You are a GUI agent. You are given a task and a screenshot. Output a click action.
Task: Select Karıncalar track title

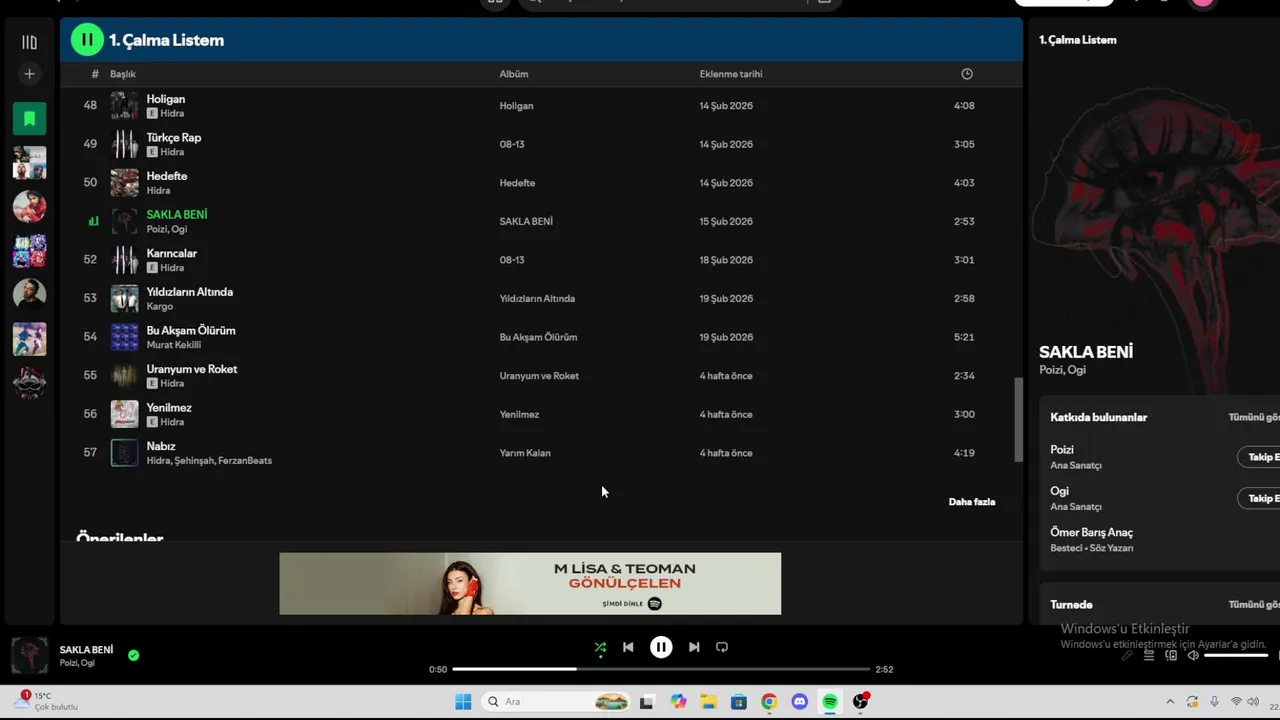(172, 254)
